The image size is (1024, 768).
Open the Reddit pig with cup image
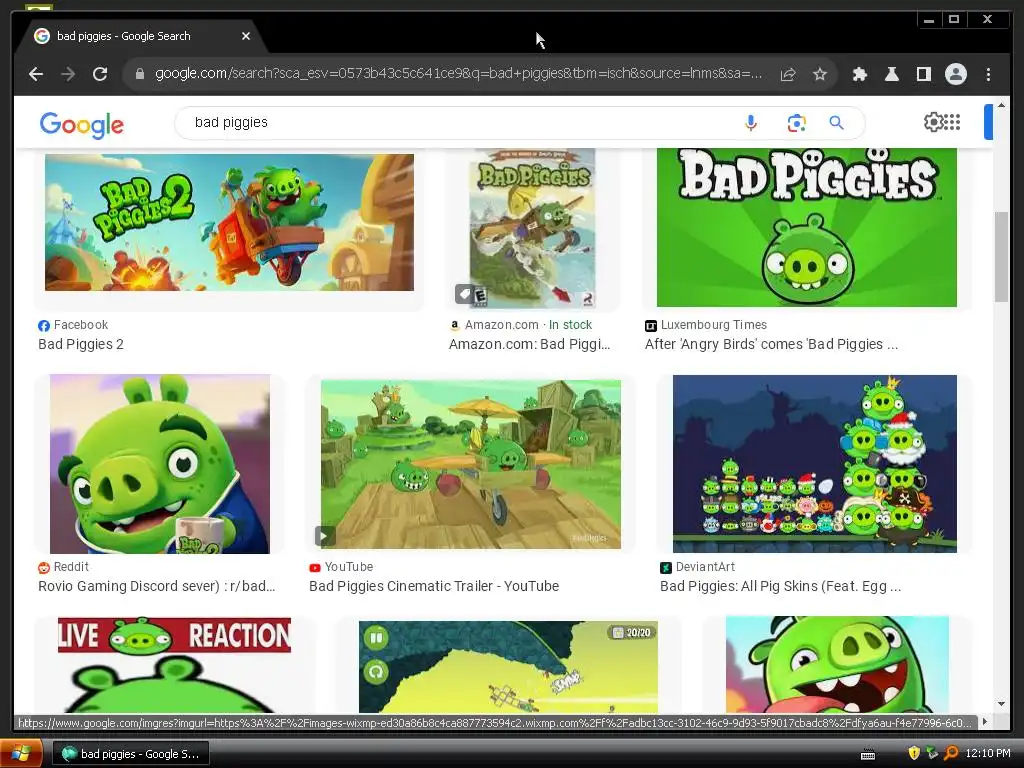(x=160, y=464)
